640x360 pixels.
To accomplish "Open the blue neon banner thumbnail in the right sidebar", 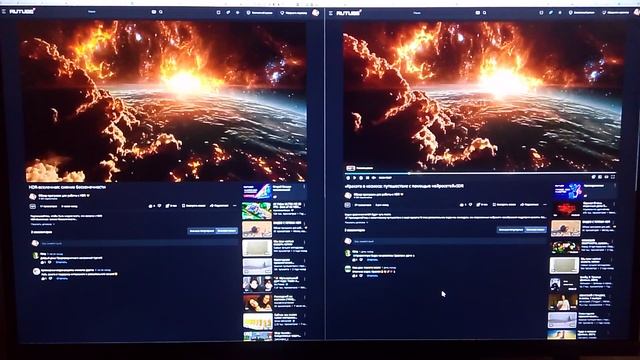I will tap(568, 191).
